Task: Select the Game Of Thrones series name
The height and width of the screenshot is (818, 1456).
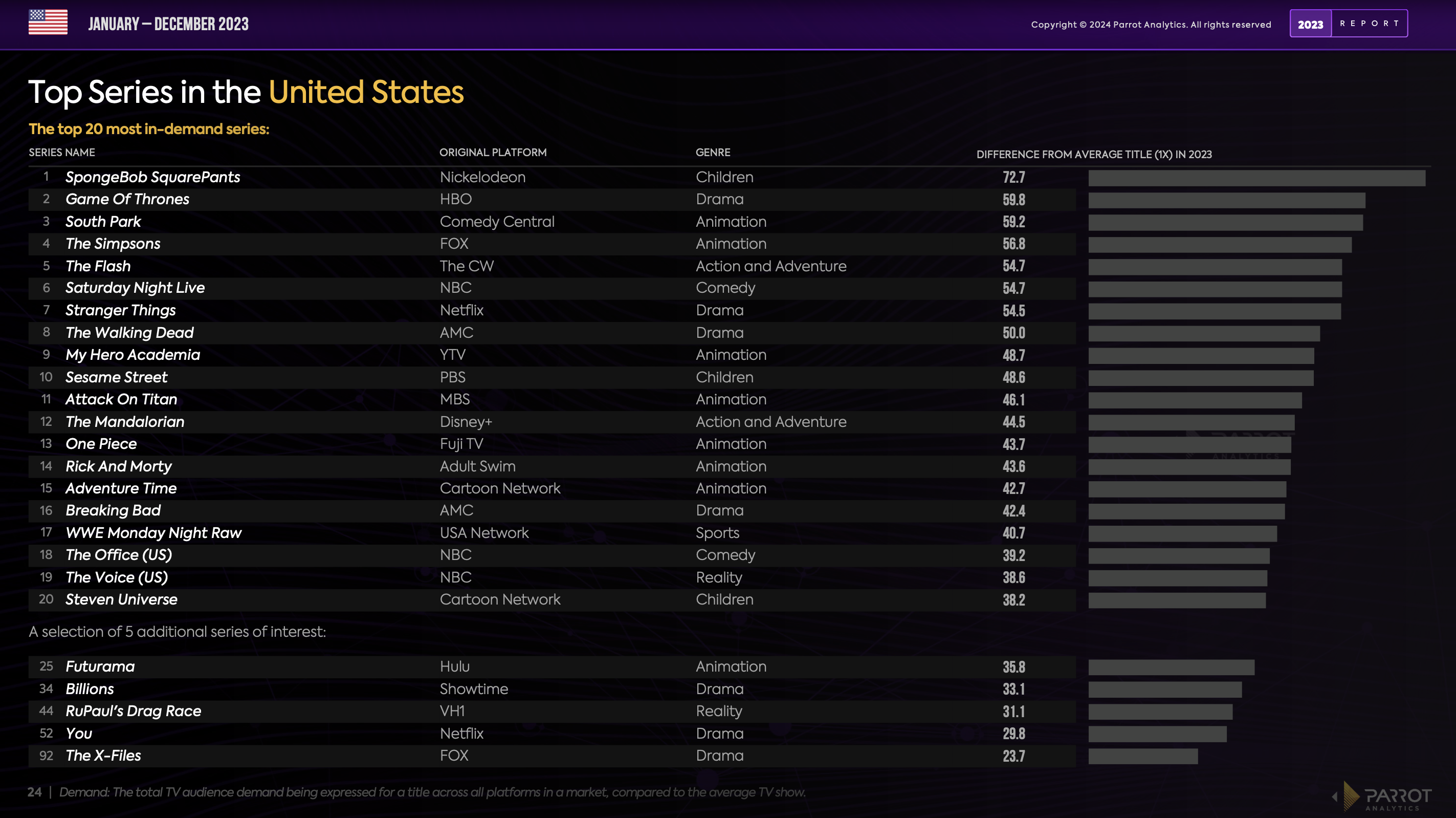Action: tap(127, 199)
